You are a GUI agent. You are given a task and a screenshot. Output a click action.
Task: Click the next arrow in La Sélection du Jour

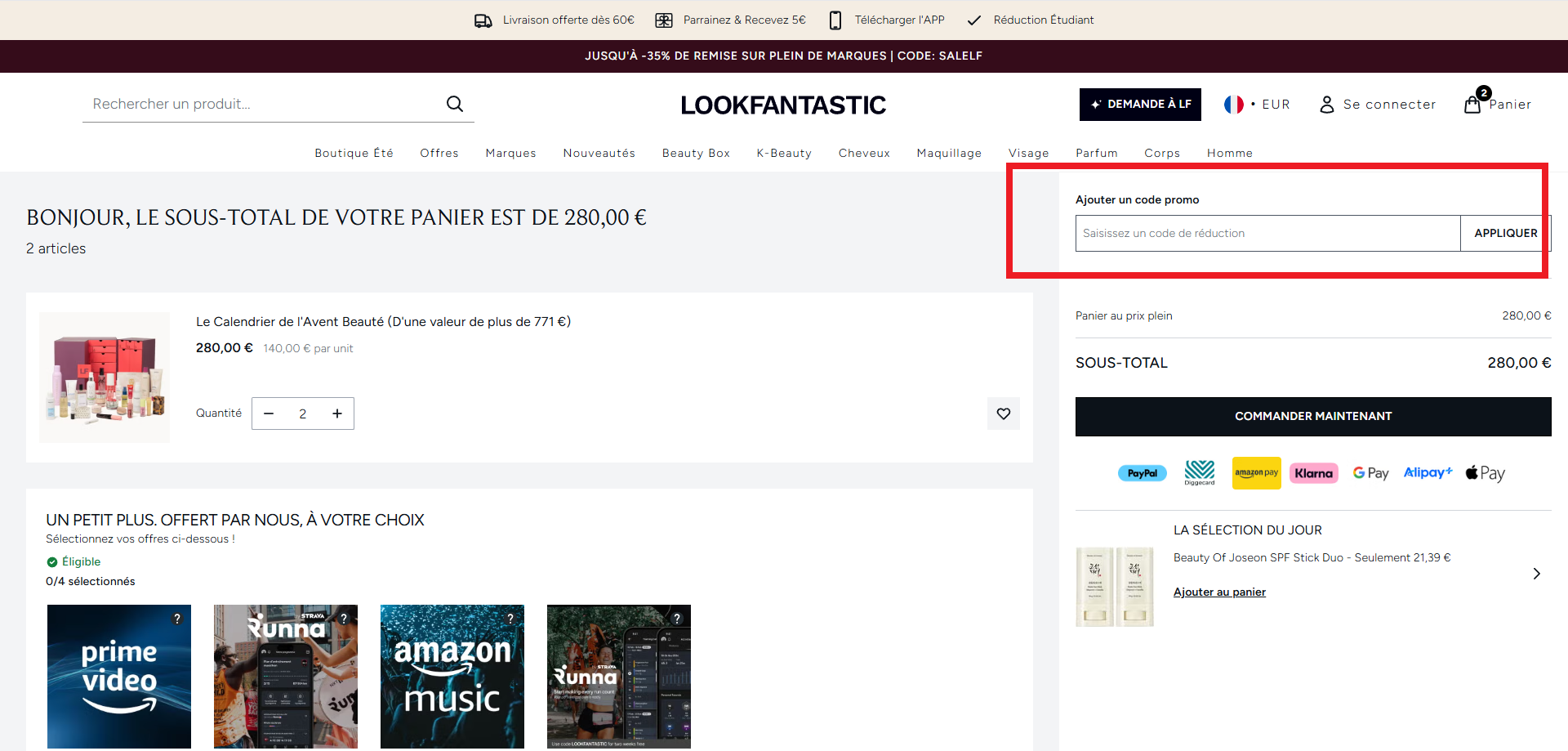1537,574
